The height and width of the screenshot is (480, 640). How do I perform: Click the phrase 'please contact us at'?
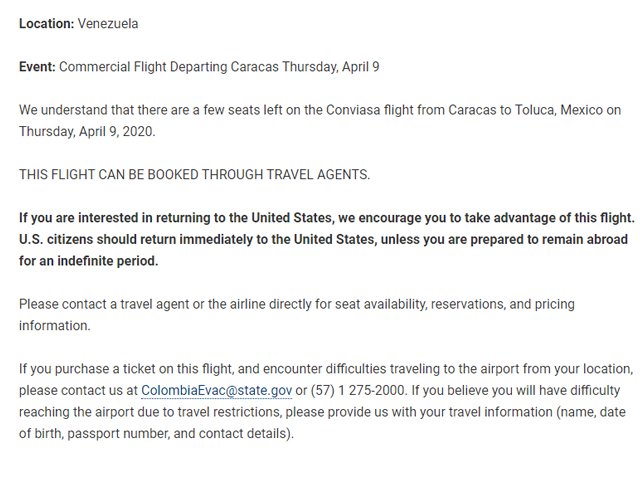[78, 390]
